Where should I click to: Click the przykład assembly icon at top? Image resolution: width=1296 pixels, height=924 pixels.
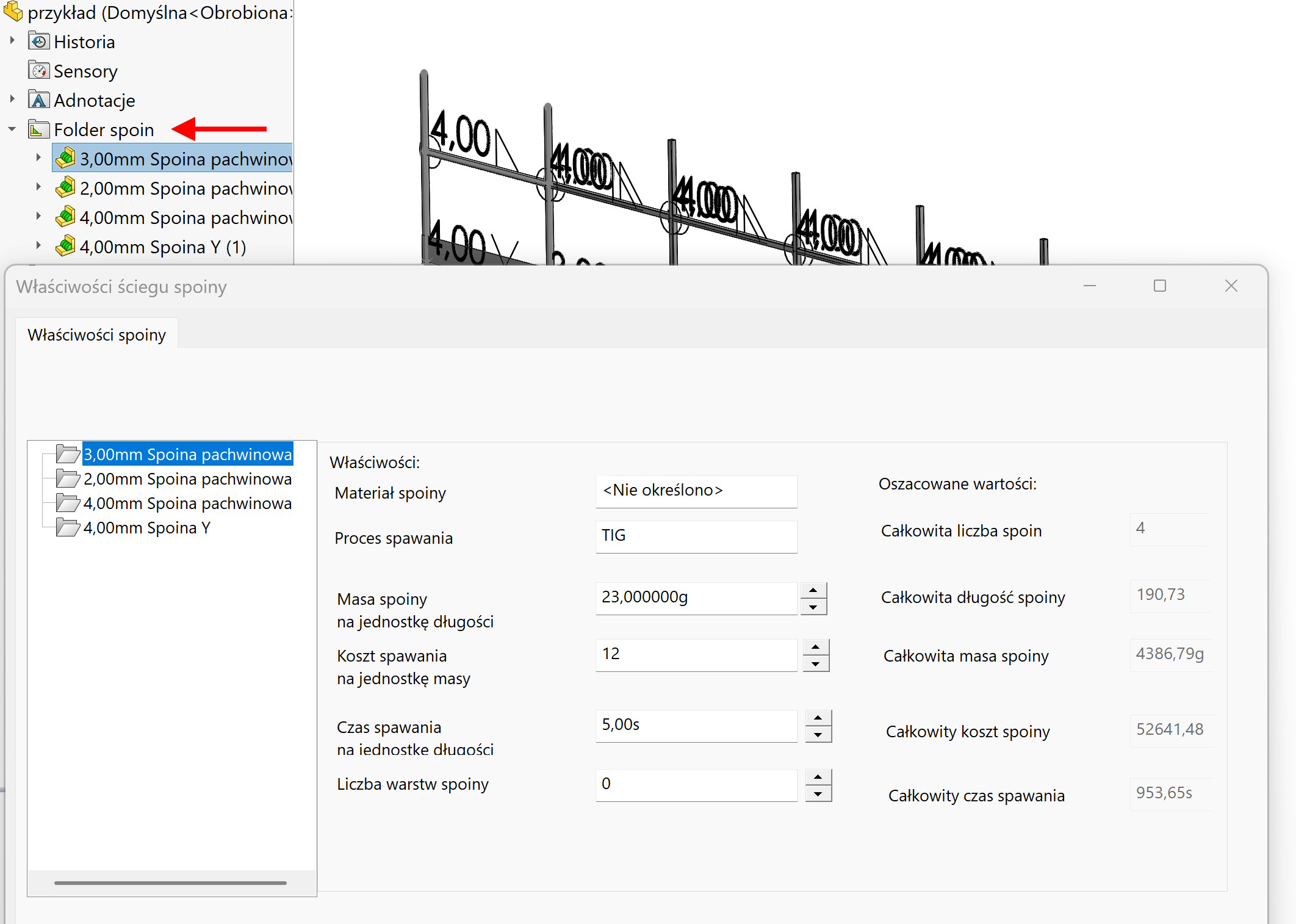pyautogui.click(x=13, y=12)
